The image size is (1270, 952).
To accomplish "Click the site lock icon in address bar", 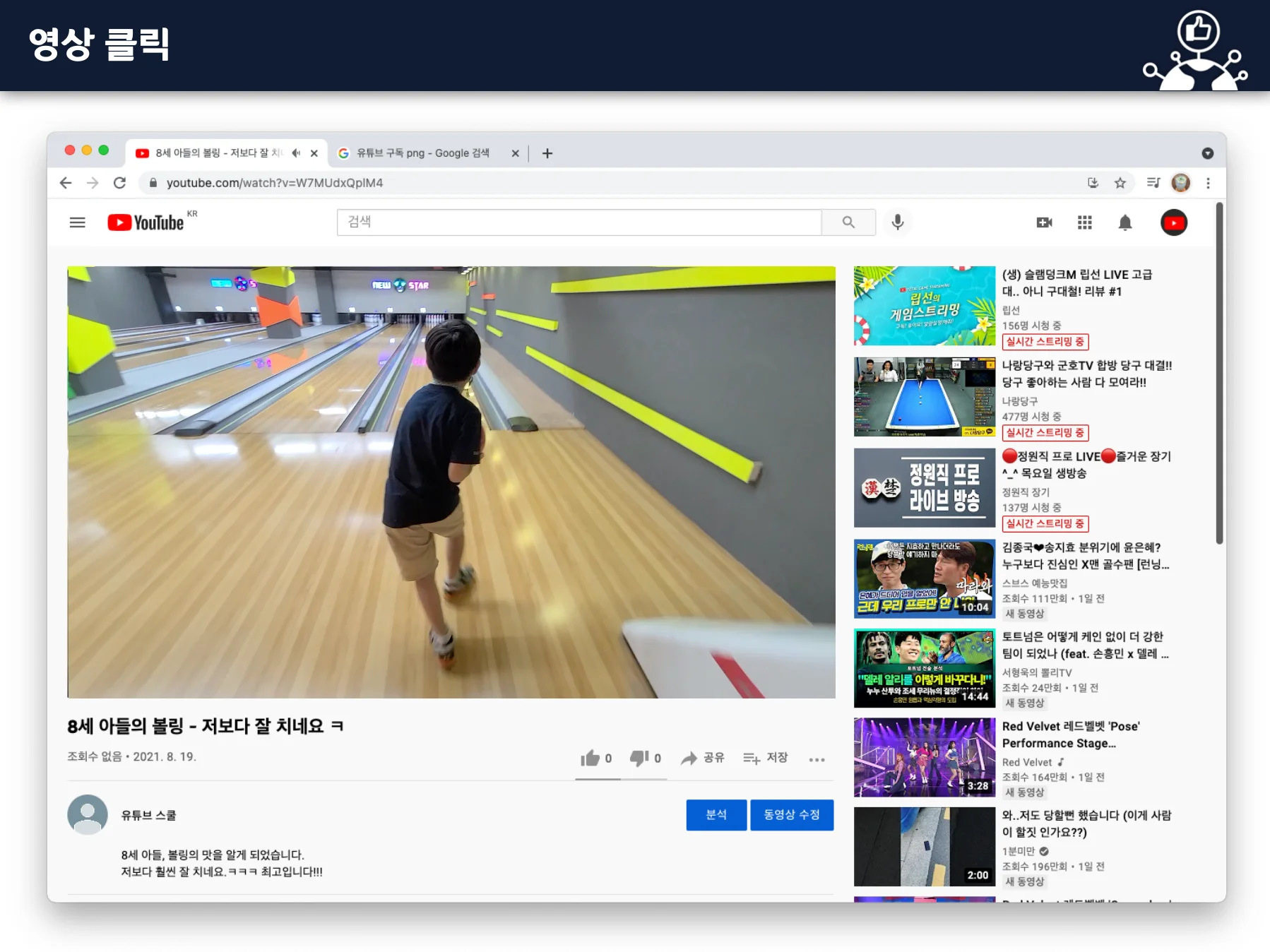I will point(153,183).
